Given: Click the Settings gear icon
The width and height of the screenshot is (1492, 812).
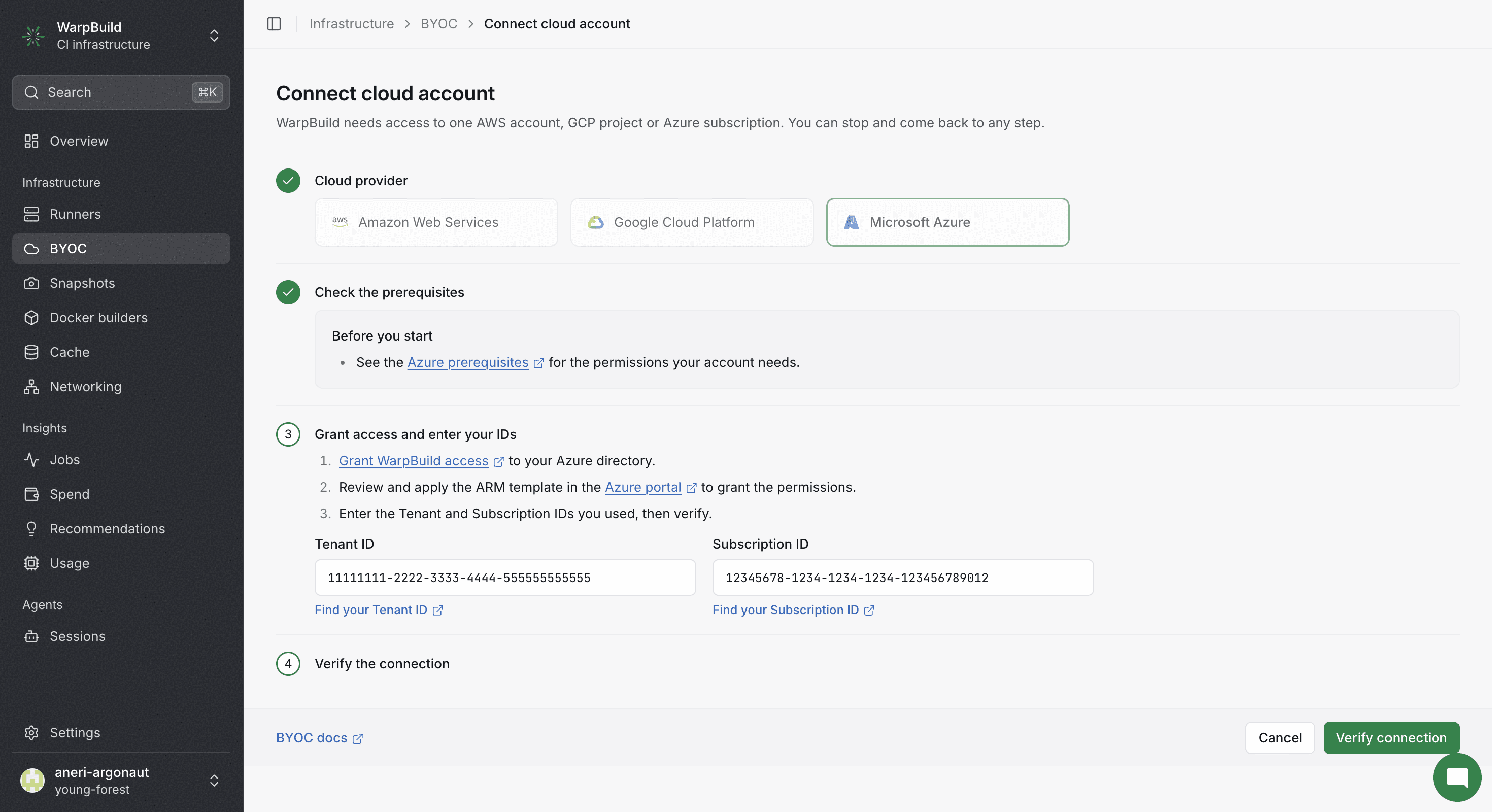Looking at the screenshot, I should tap(31, 733).
